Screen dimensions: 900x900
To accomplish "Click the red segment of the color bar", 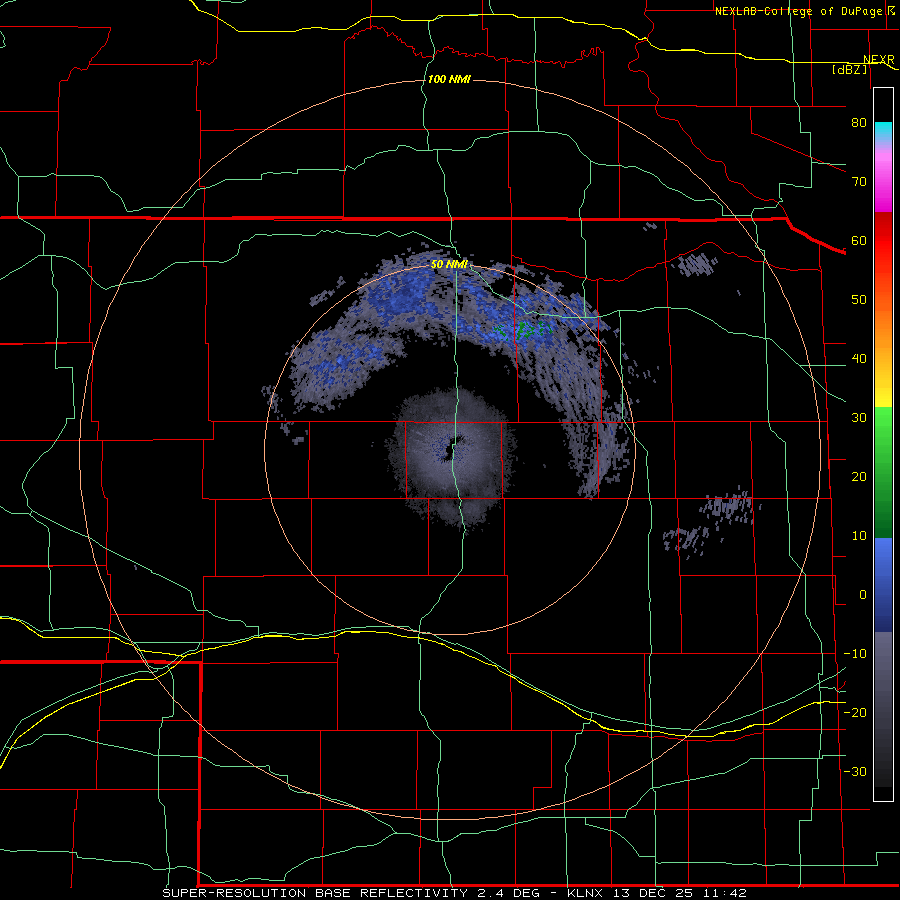I will [883, 241].
